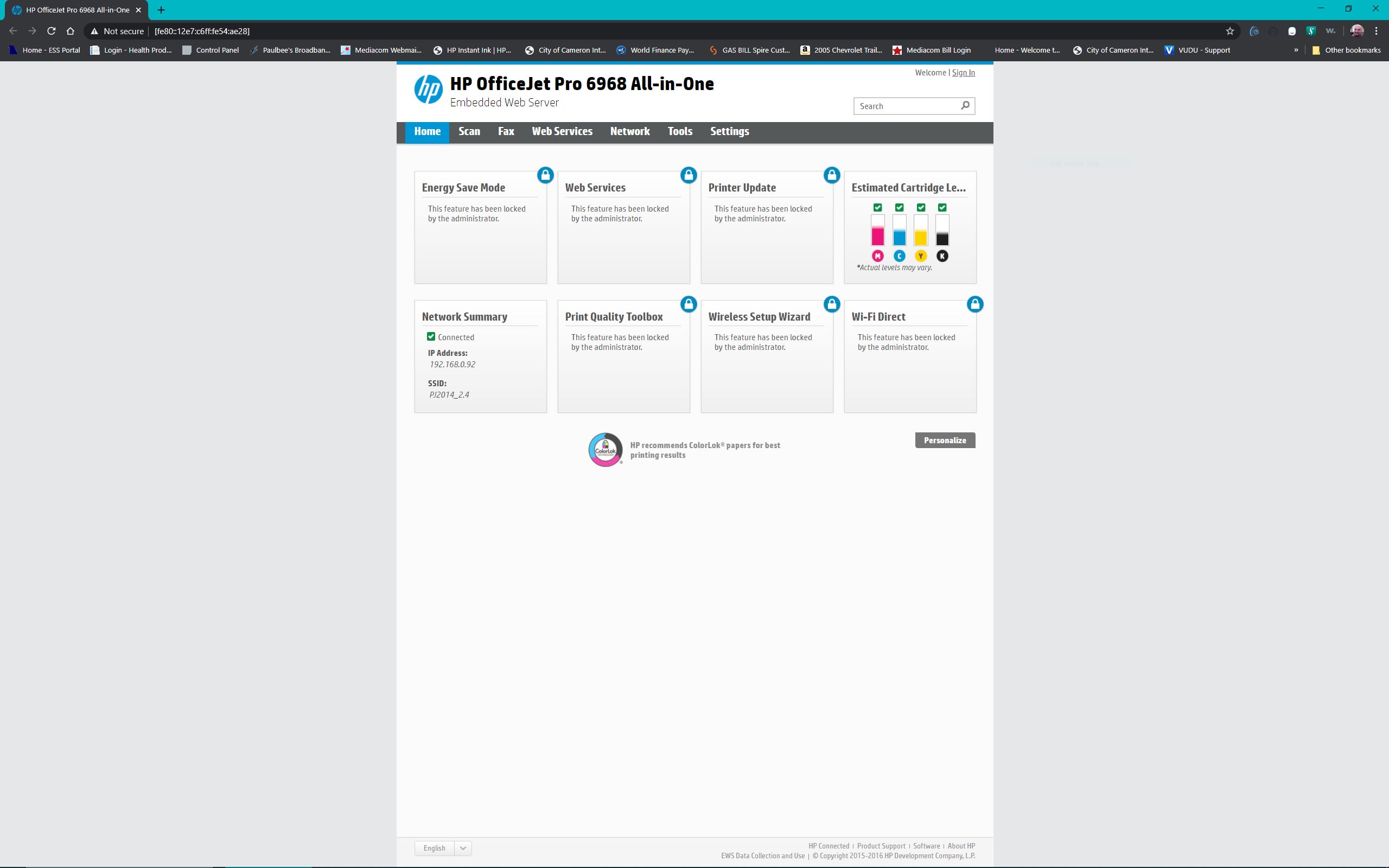Reload the page with the refresh icon
1389x868 pixels.
(51, 31)
